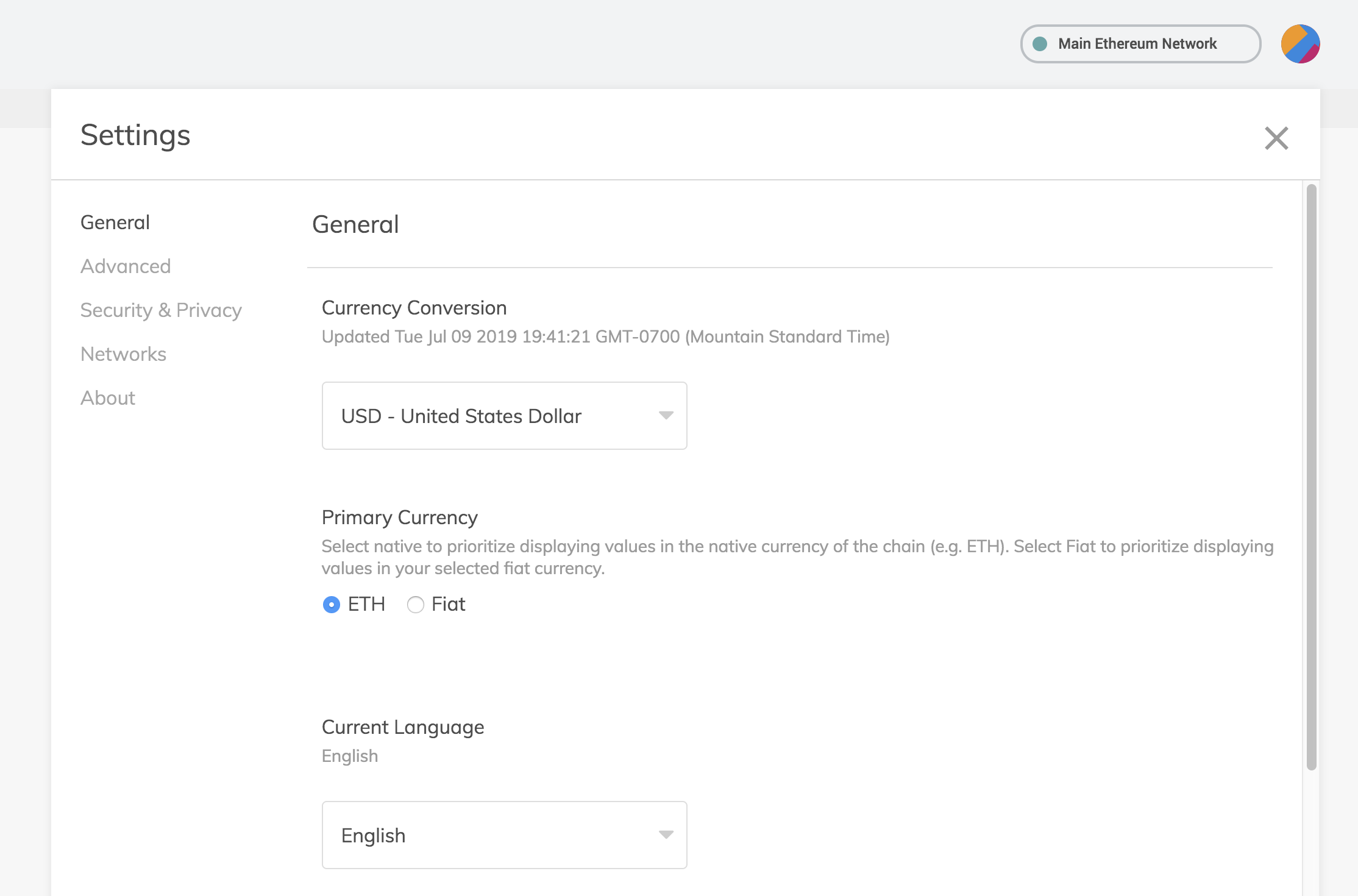Open the About settings tab
This screenshot has height=896, width=1358.
[108, 398]
